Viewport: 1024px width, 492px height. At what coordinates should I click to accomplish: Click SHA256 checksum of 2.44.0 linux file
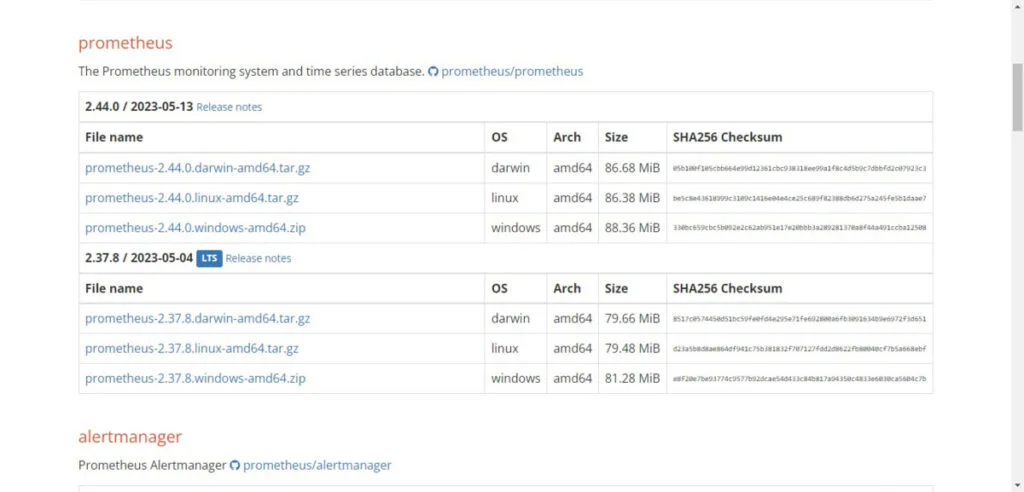coord(799,199)
